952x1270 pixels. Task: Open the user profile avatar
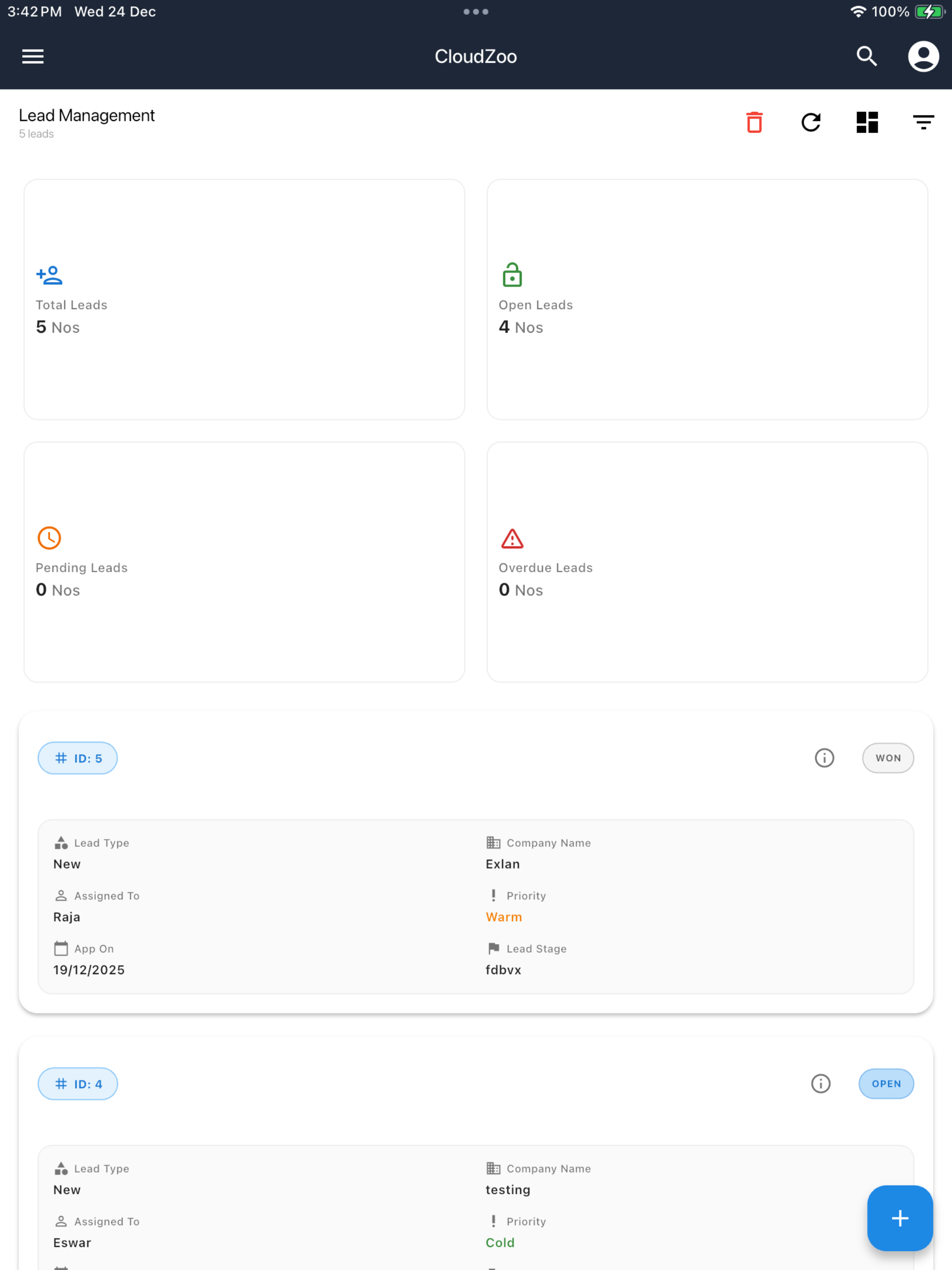point(923,56)
